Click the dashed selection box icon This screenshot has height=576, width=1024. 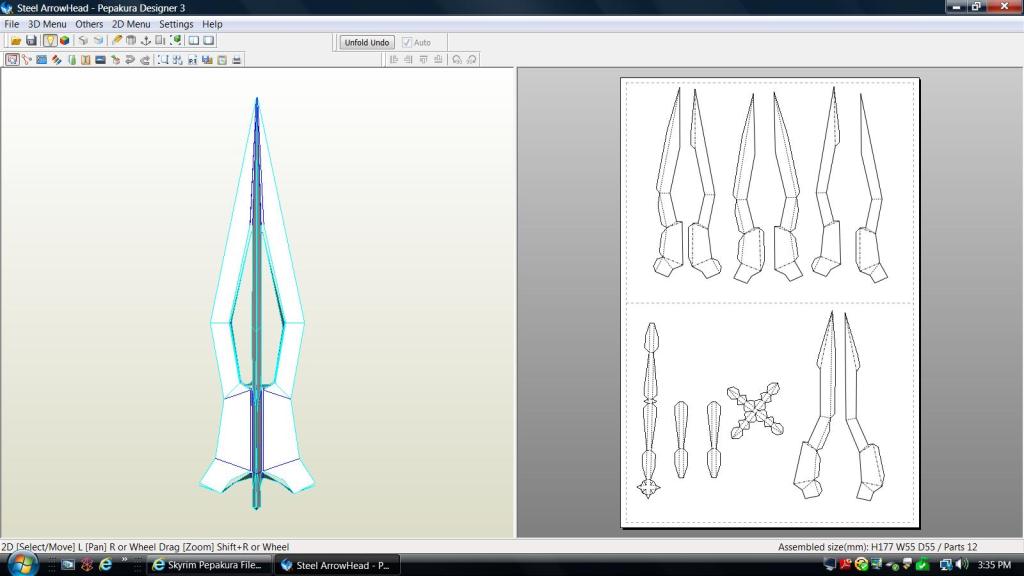tap(163, 60)
